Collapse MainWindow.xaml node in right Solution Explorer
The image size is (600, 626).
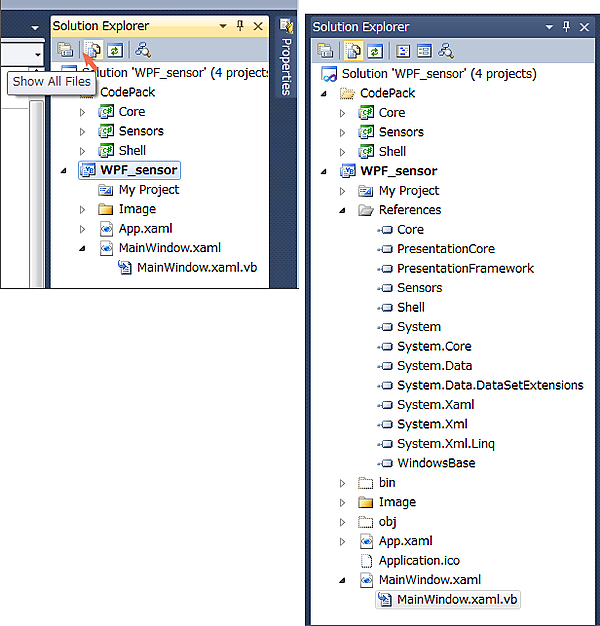click(343, 580)
